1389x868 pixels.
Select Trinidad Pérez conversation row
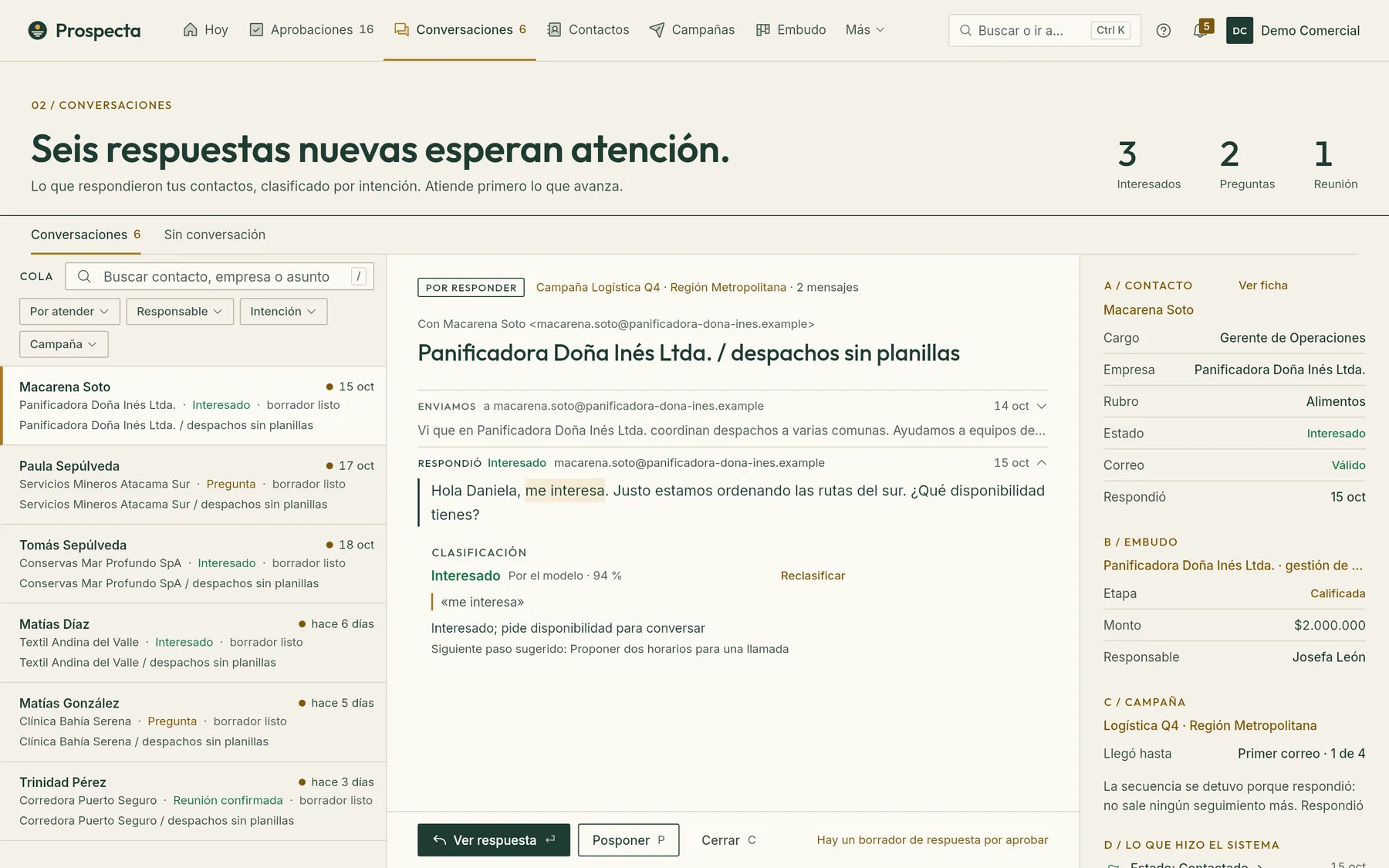193,801
